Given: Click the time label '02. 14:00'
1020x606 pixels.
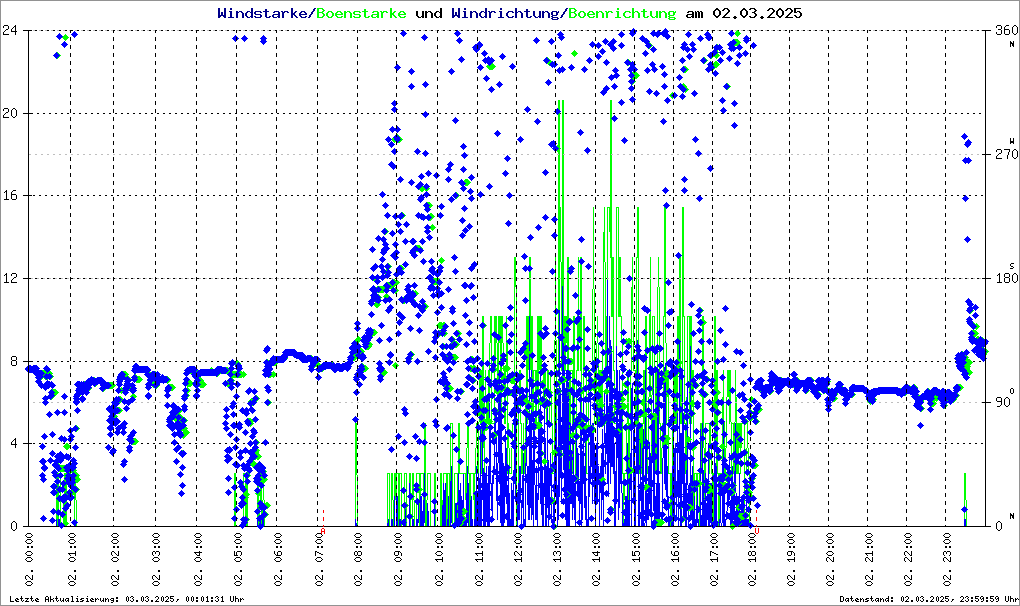Looking at the screenshot, I should (597, 559).
